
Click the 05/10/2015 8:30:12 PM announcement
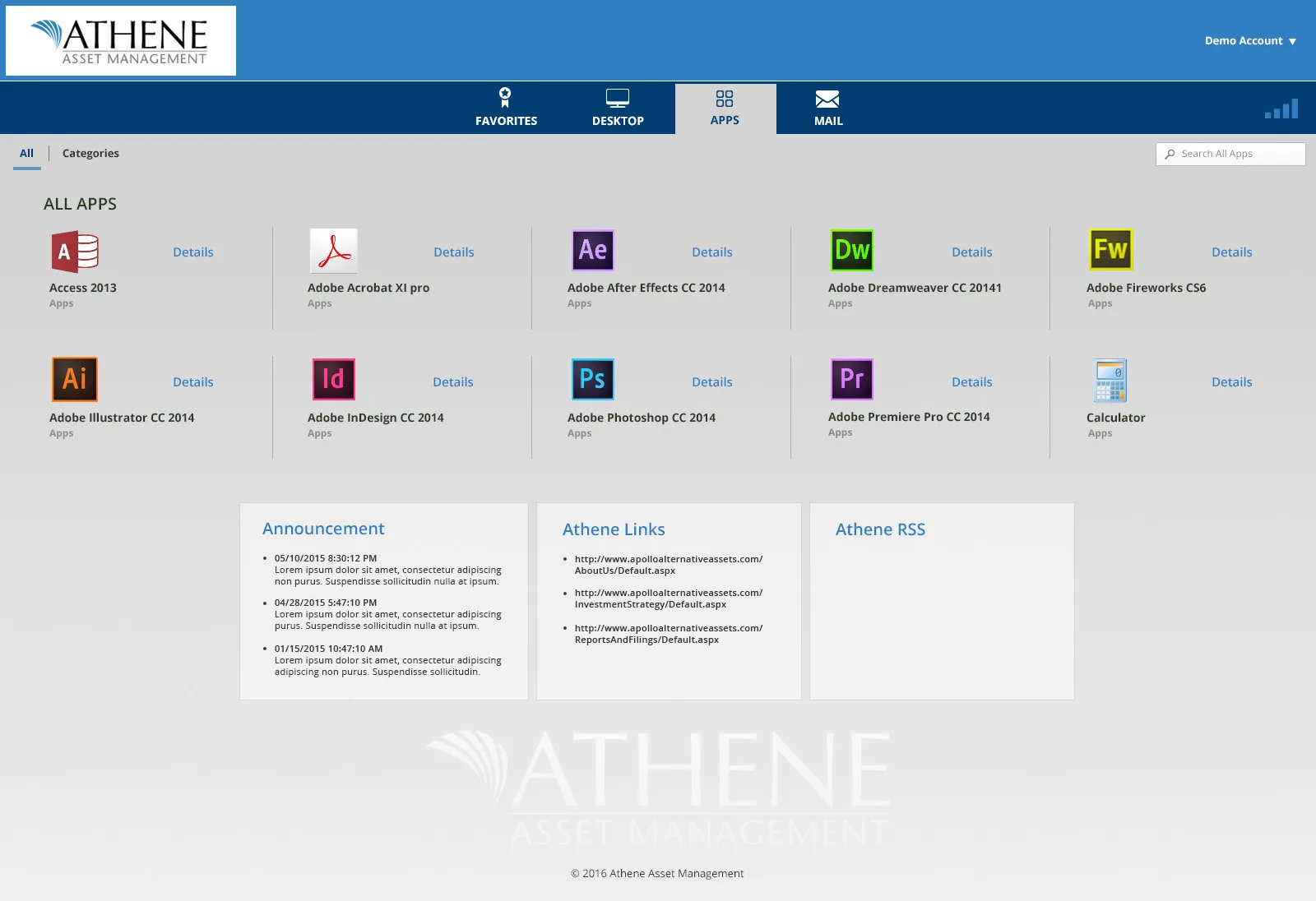(x=388, y=570)
